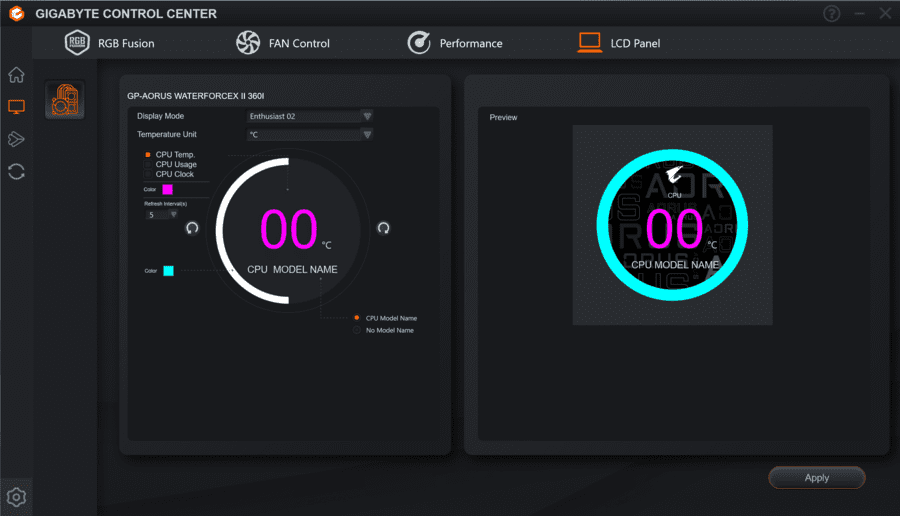Click the Apply button
The height and width of the screenshot is (516, 900).
817,478
